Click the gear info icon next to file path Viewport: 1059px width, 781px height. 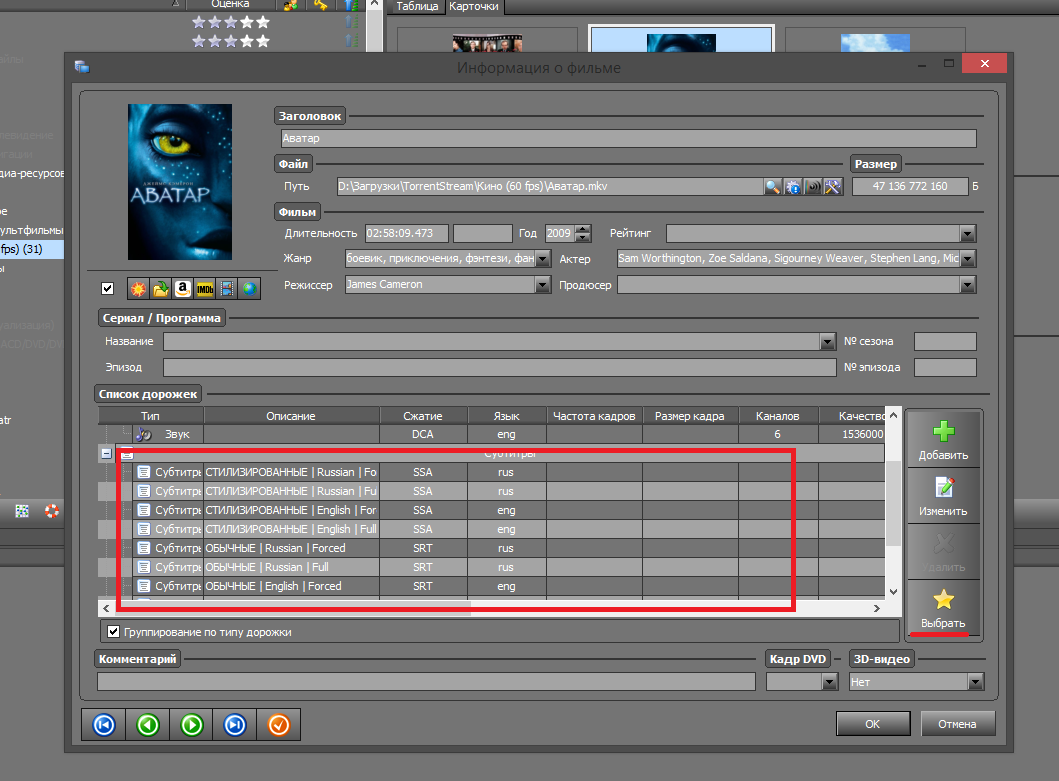click(793, 186)
